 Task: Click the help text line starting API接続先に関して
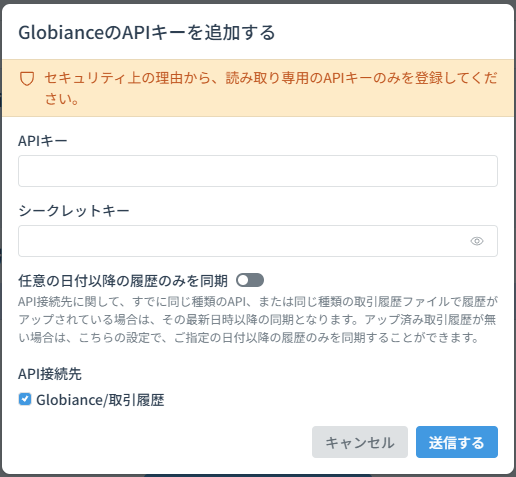(x=258, y=302)
